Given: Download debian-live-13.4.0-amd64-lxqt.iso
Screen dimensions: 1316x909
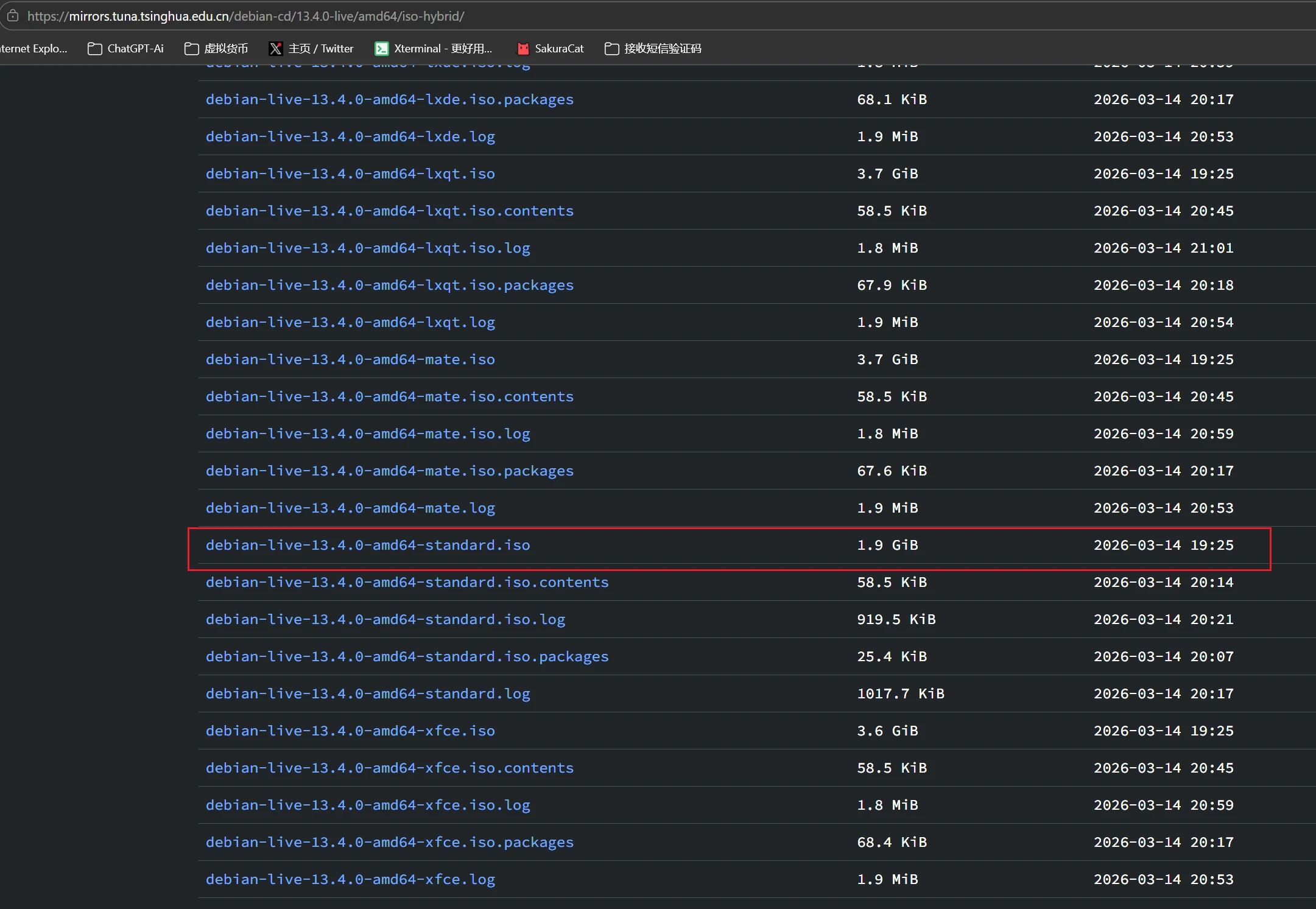Looking at the screenshot, I should [350, 174].
